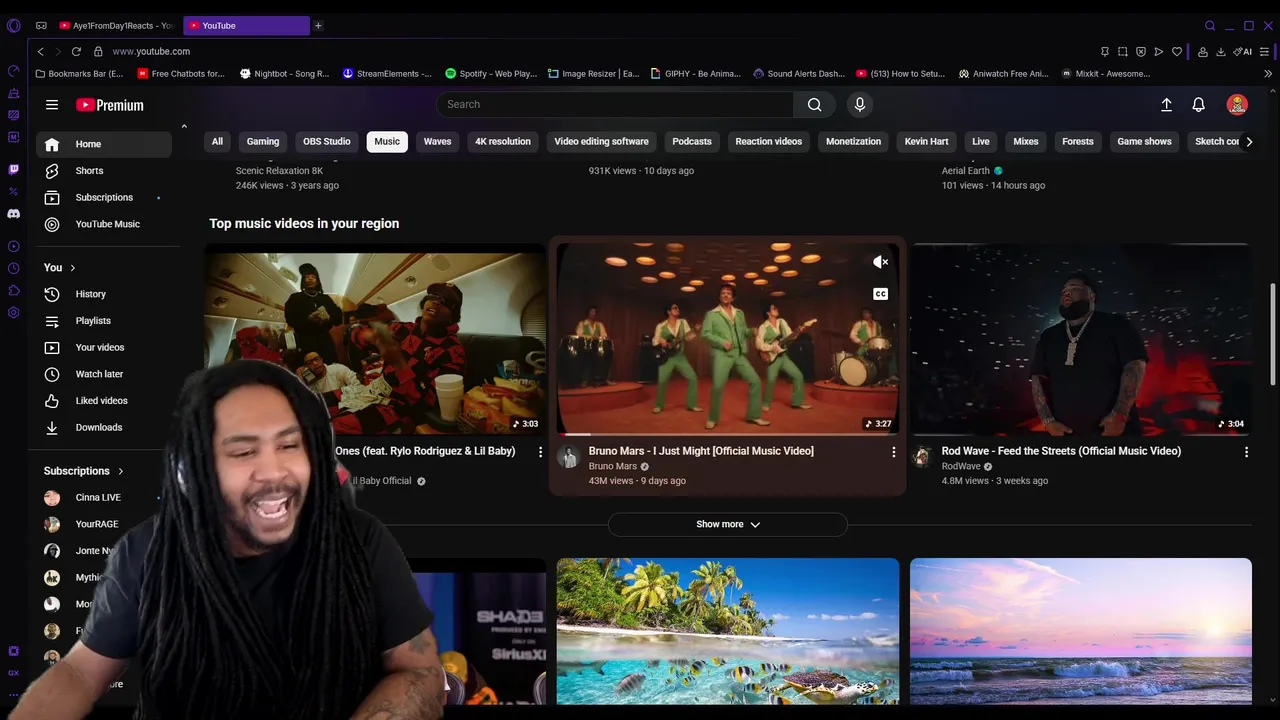Open Easy Setup sliders icon
The image size is (1280, 720).
[1266, 51]
